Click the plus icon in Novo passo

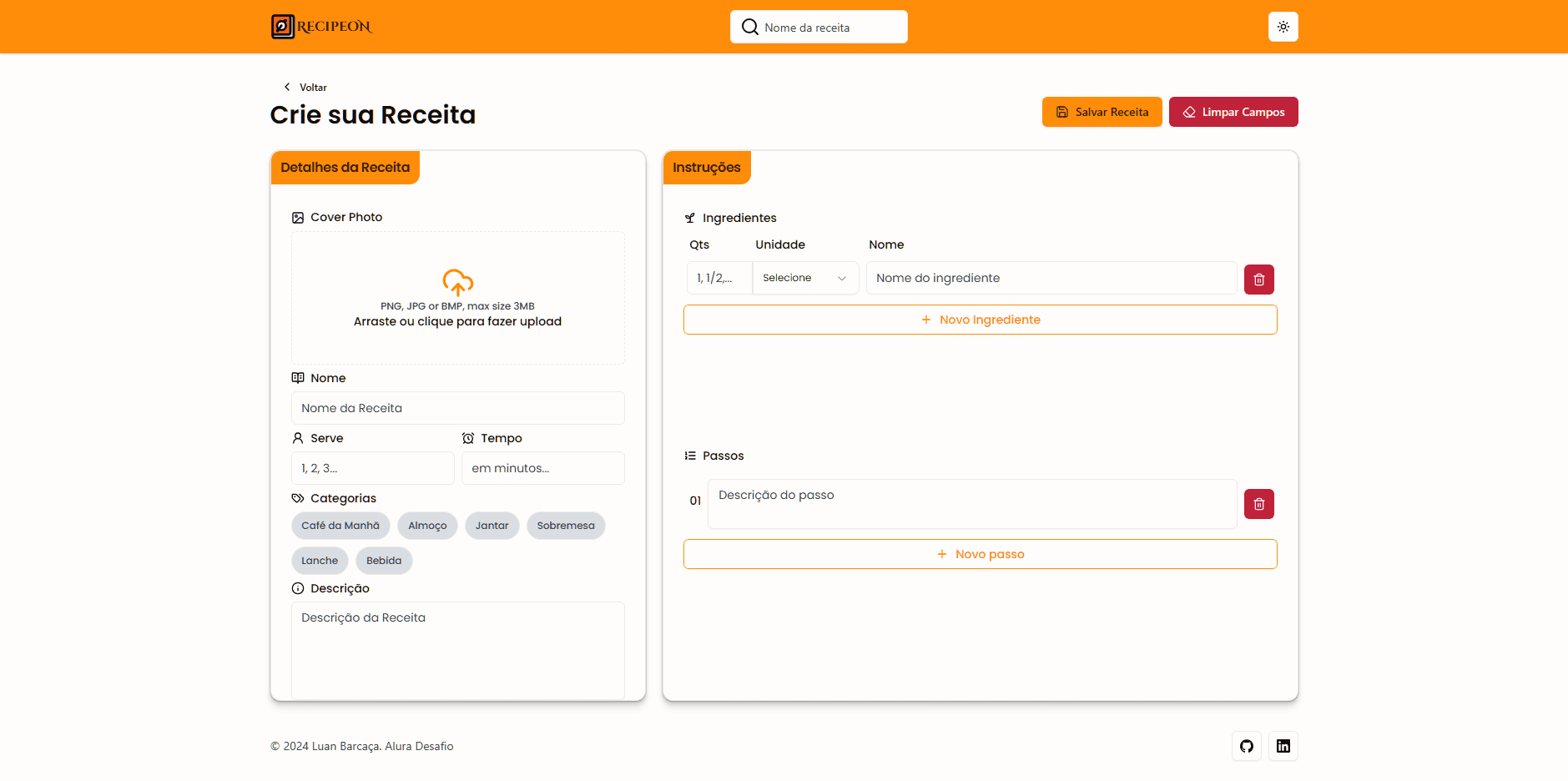tap(941, 554)
